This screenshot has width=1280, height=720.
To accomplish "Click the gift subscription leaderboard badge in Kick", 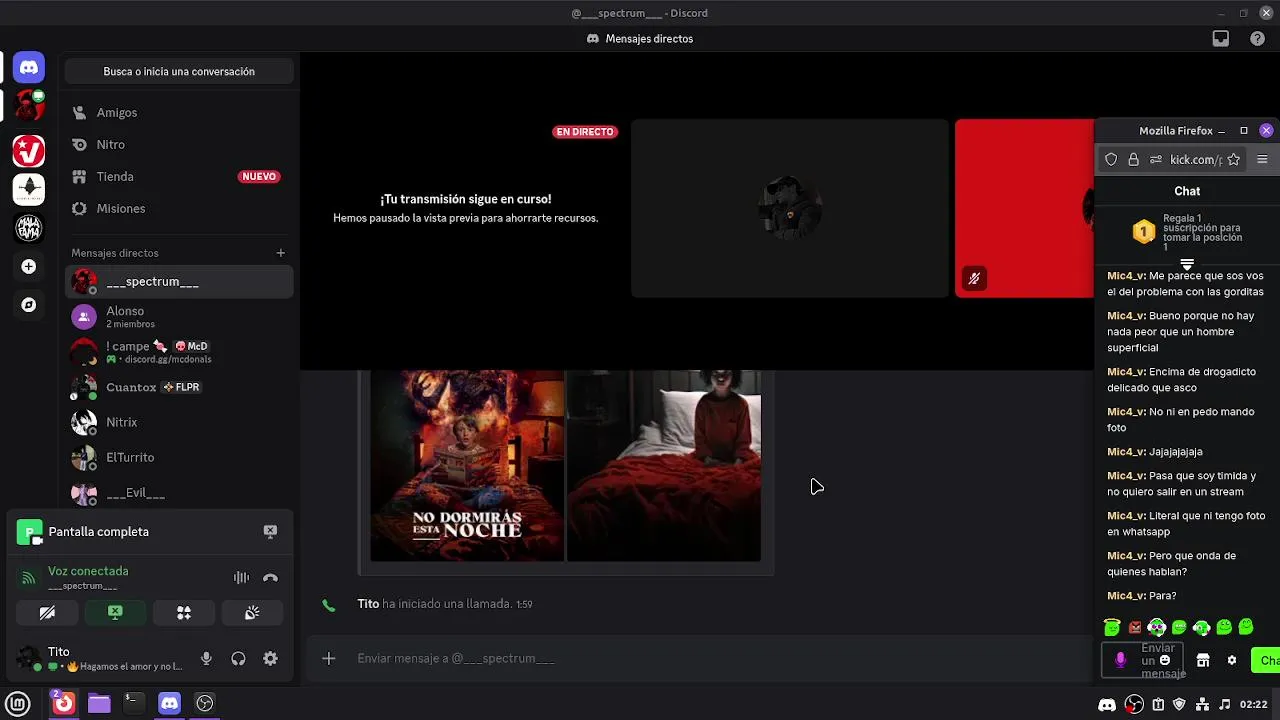I will pyautogui.click(x=1144, y=232).
